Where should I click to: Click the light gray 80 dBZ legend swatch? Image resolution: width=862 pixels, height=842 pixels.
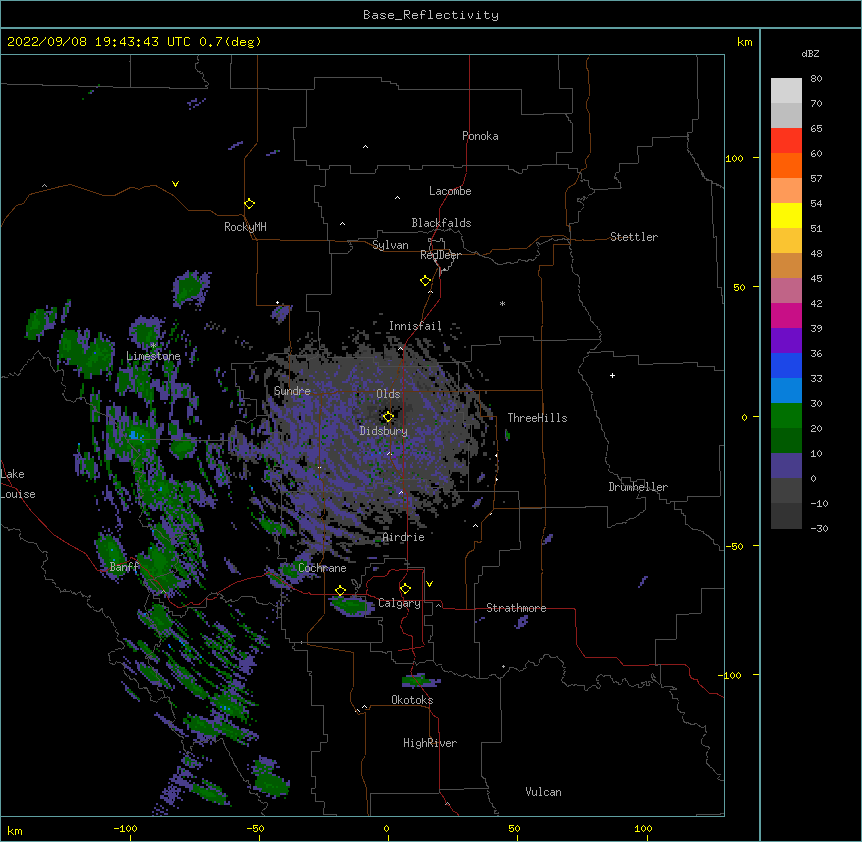786,91
